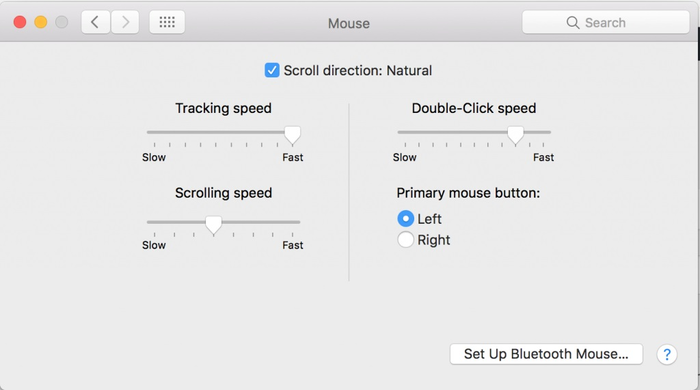
Task: Click the Scrolling speed slider thumb
Action: click(x=213, y=225)
